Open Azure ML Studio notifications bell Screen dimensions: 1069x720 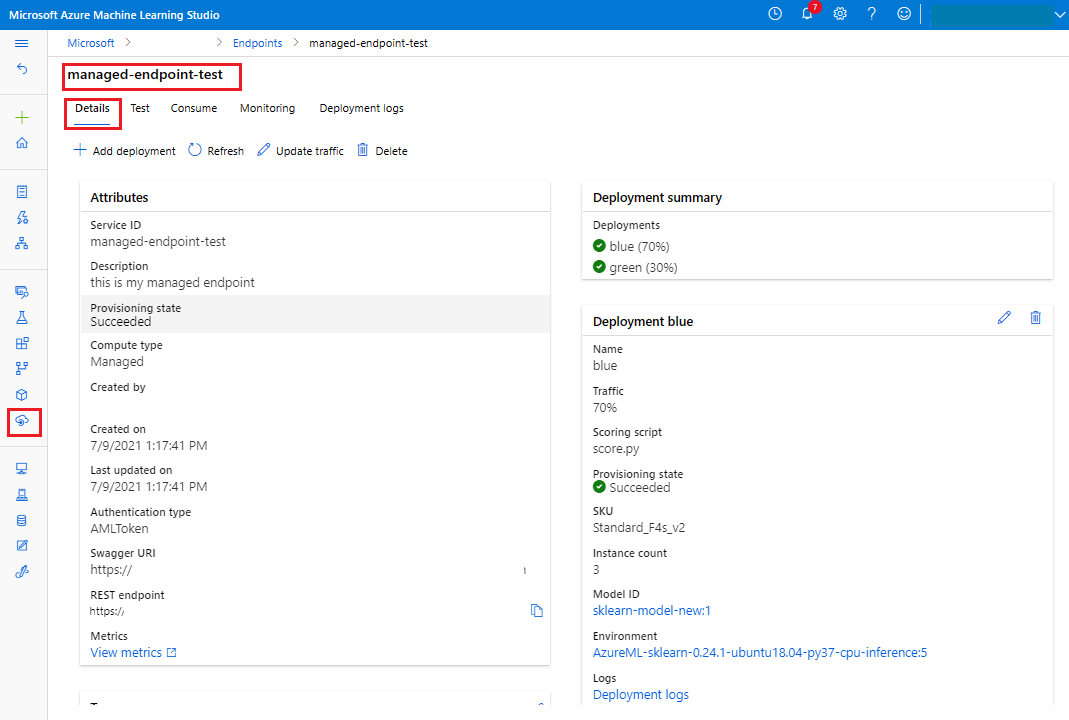807,14
